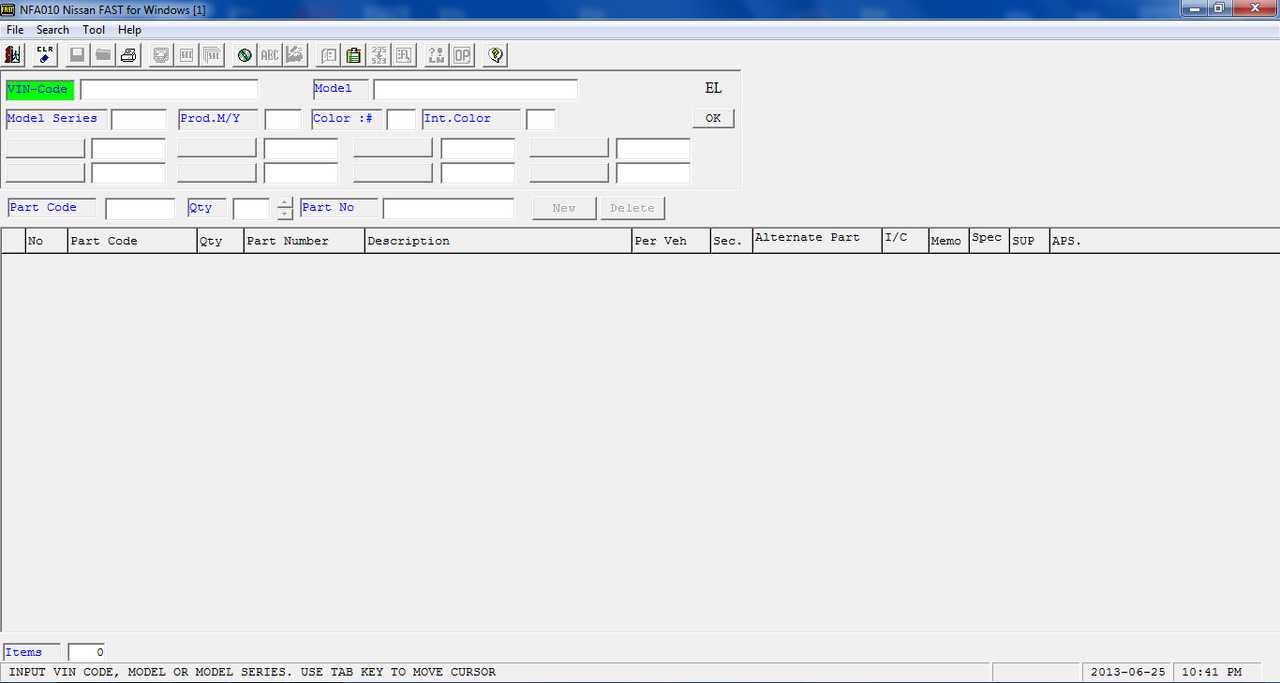Screen dimensions: 1280x683
Task: Click the Part Code input field
Action: pyautogui.click(x=140, y=208)
